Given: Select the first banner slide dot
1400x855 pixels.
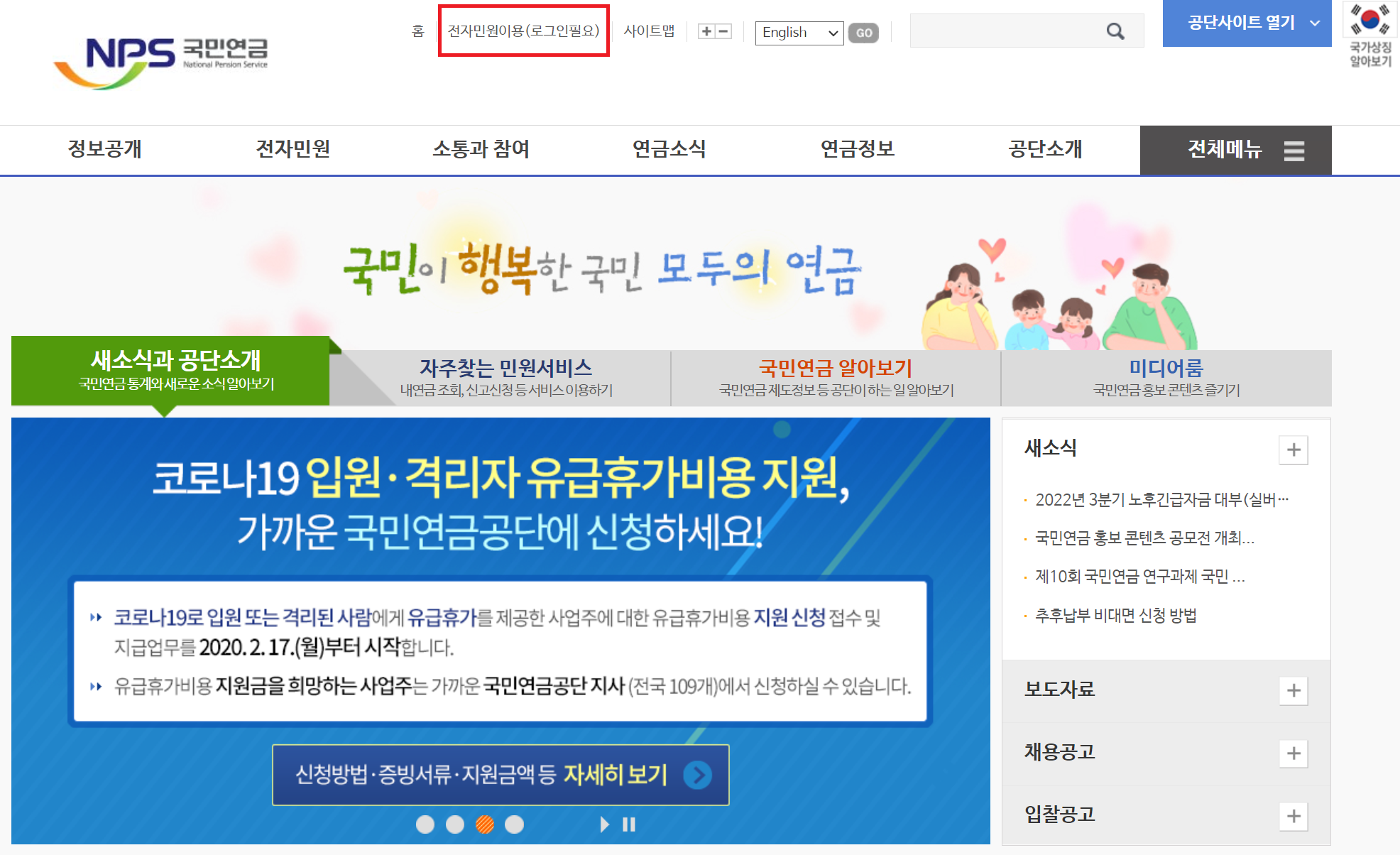Looking at the screenshot, I should pyautogui.click(x=425, y=824).
